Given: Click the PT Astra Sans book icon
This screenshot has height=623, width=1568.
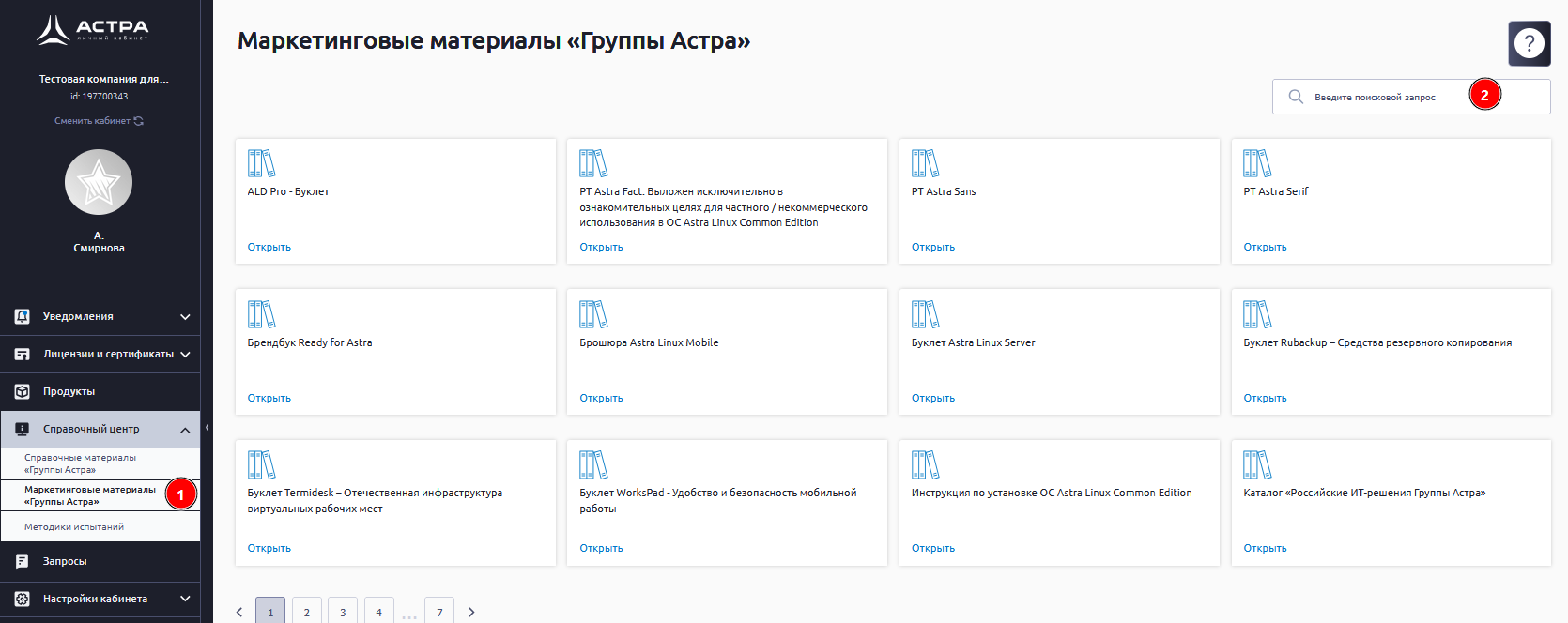Looking at the screenshot, I should point(925,163).
